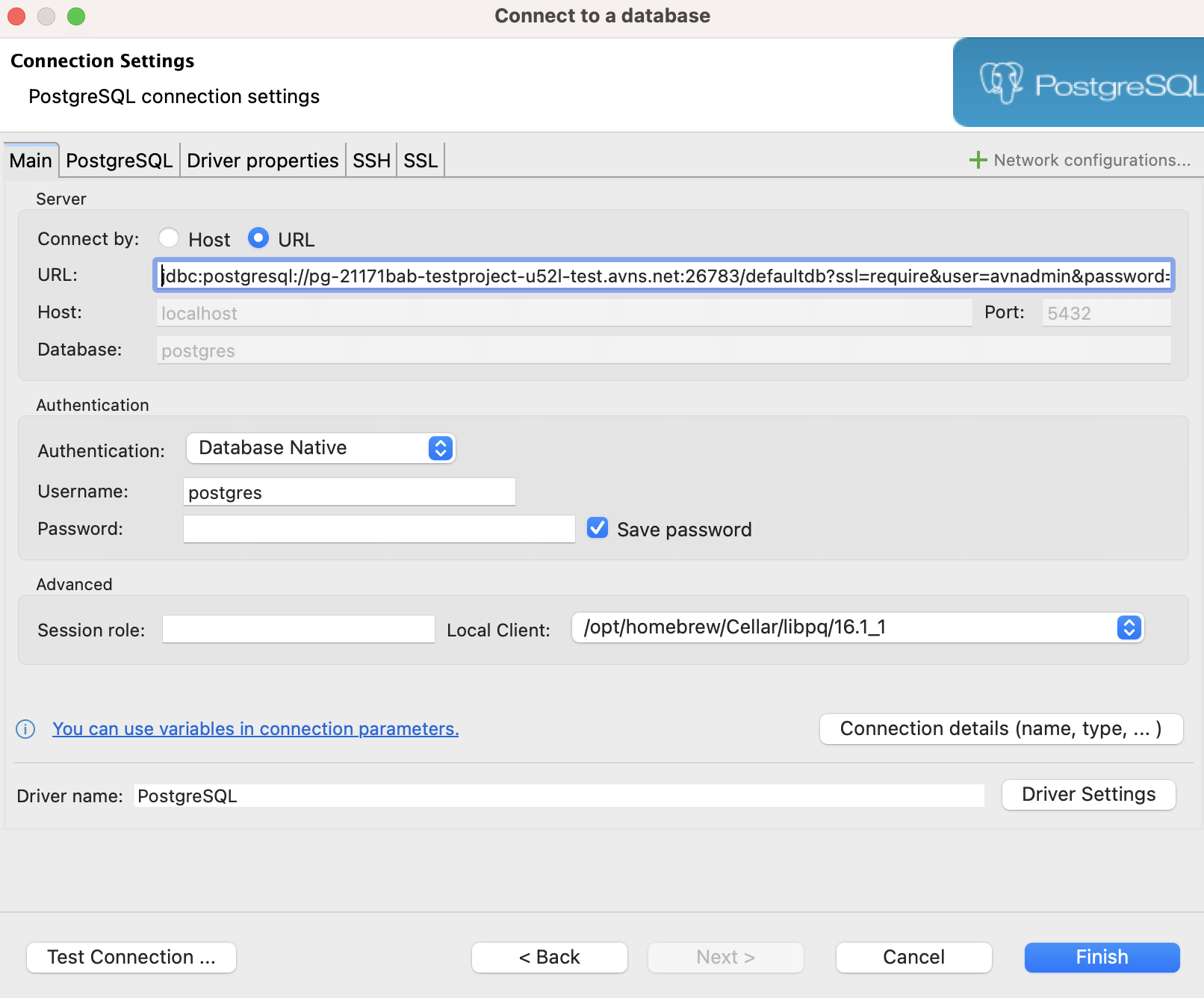Click Test Connection
The width and height of the screenshot is (1204, 998).
pos(131,957)
